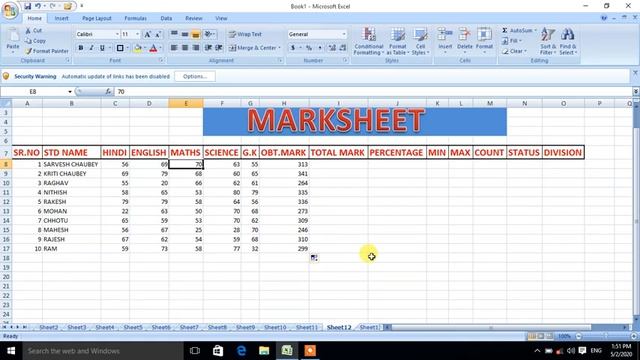Click the Windows Start button

[11, 351]
